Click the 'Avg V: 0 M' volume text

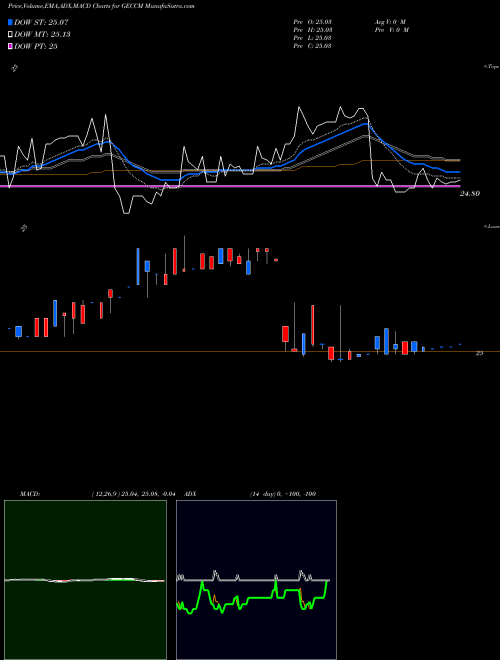point(390,22)
